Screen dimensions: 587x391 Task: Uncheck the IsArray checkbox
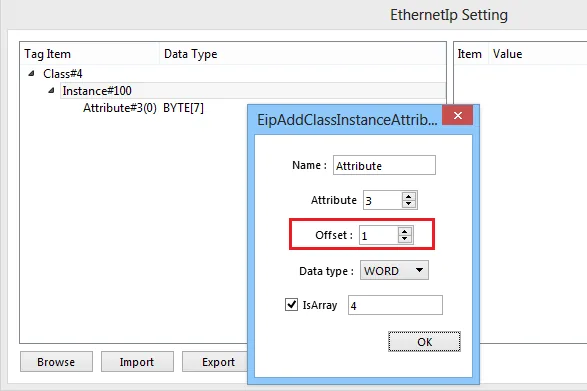coord(291,304)
